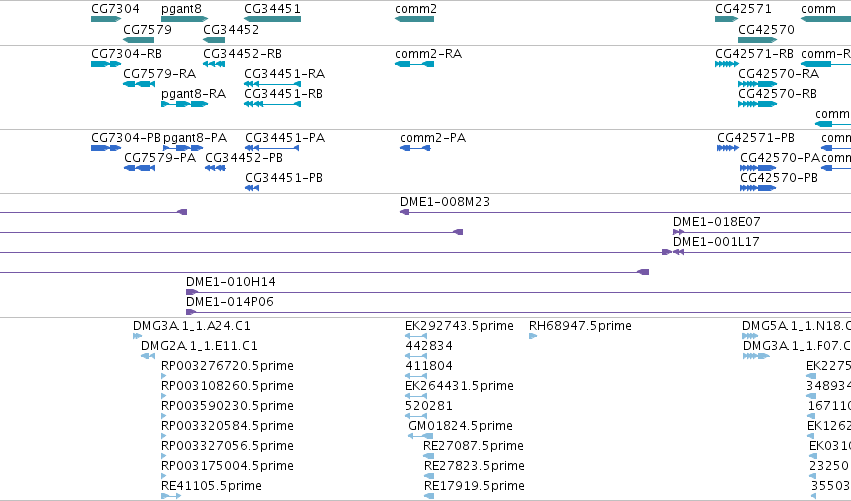The image size is (851, 501).
Task: Click the pgant8-RA transcript glyph
Action: (x=185, y=104)
